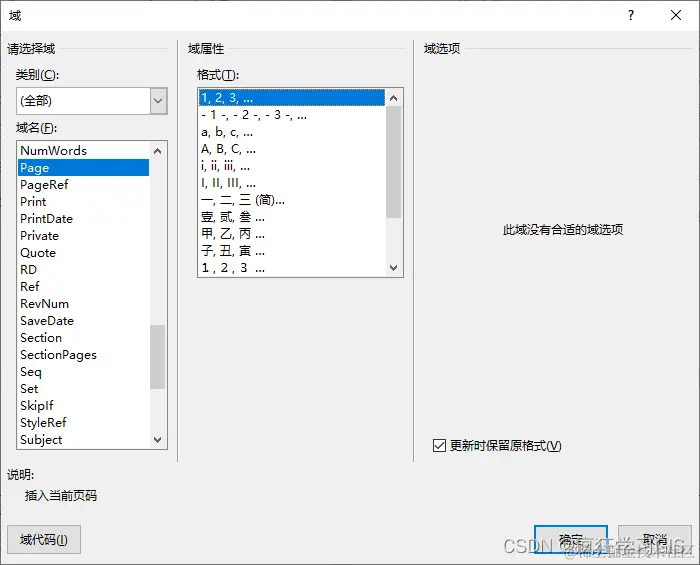Cancel with the 取消 button
The image size is (700, 565).
[x=654, y=540]
